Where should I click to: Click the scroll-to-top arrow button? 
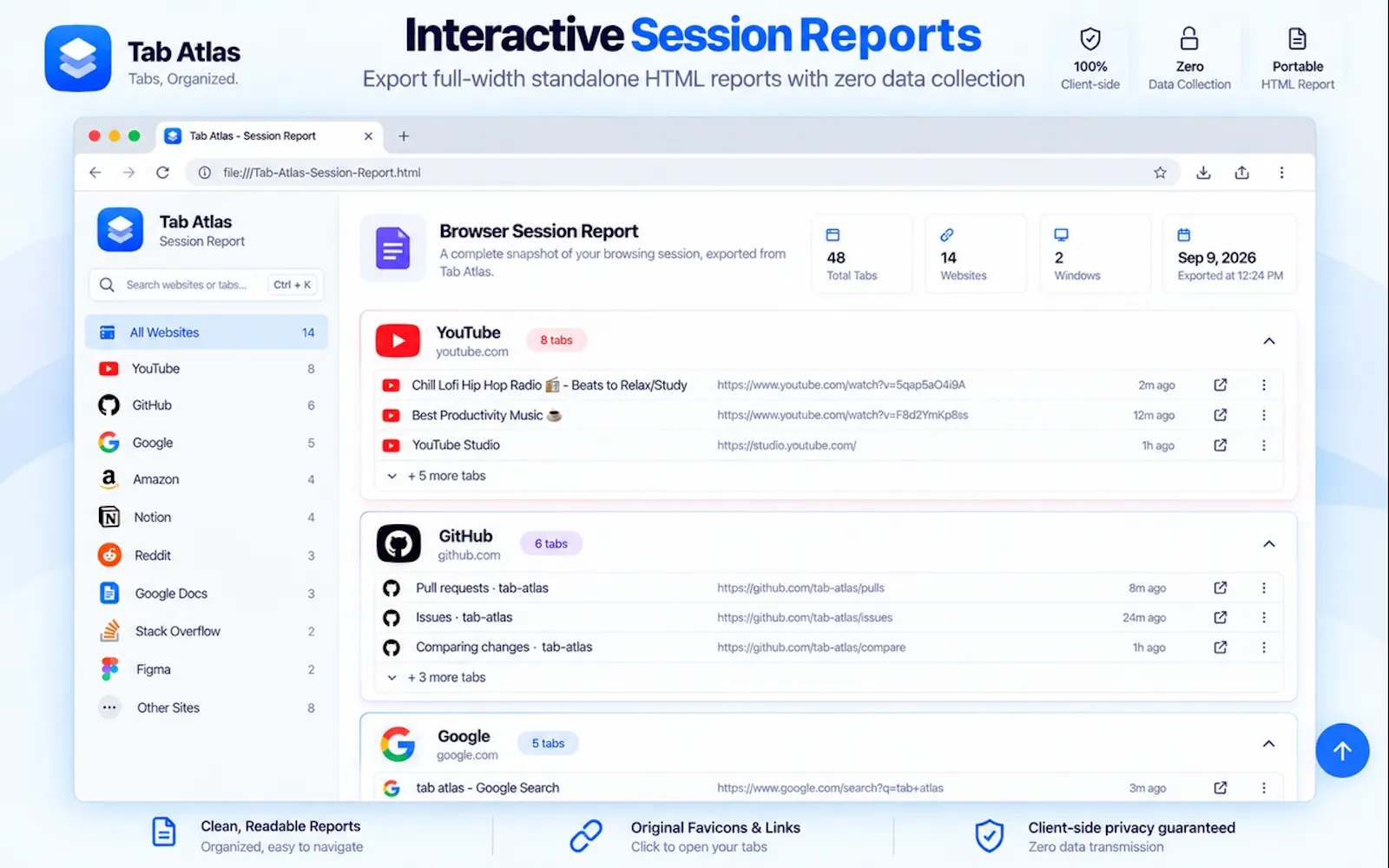[x=1342, y=751]
